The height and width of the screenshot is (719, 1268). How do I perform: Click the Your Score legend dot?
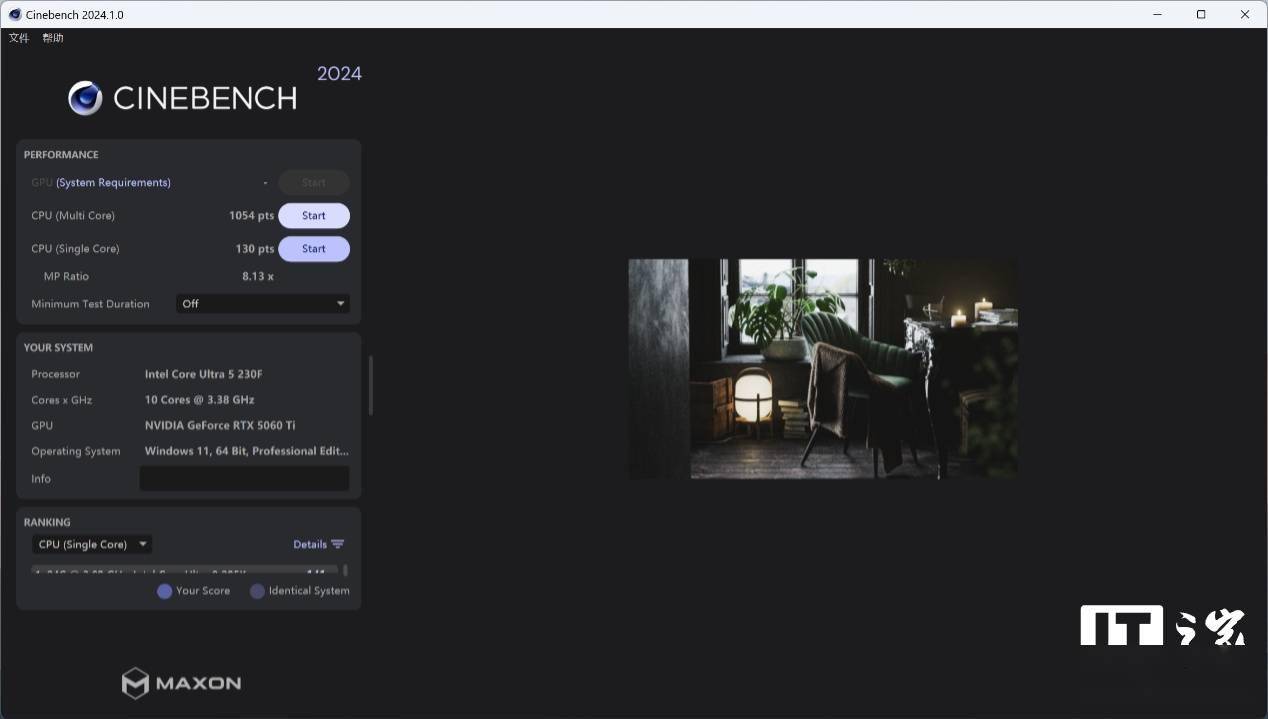(164, 591)
